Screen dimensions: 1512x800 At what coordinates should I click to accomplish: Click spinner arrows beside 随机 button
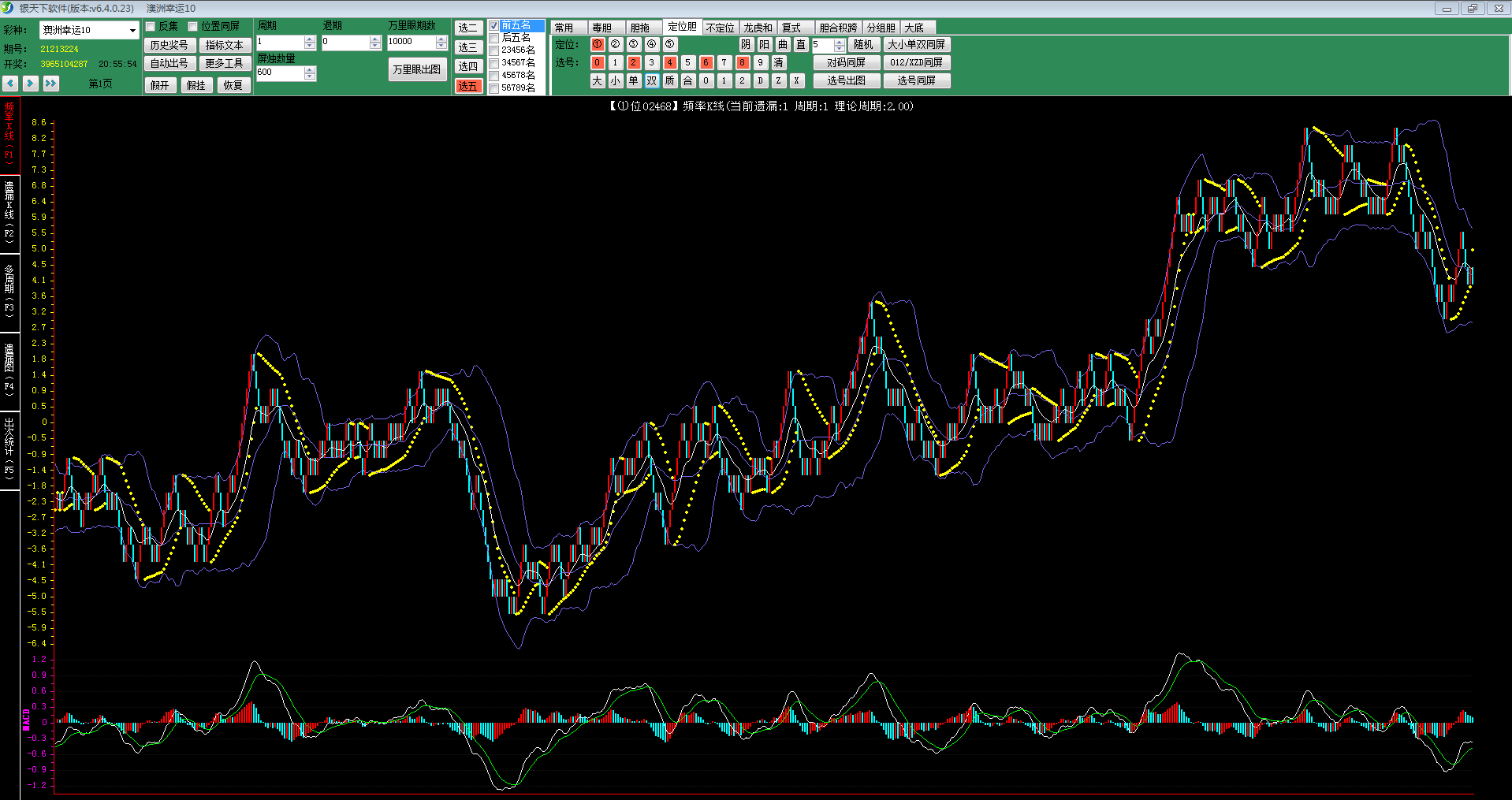(x=840, y=45)
